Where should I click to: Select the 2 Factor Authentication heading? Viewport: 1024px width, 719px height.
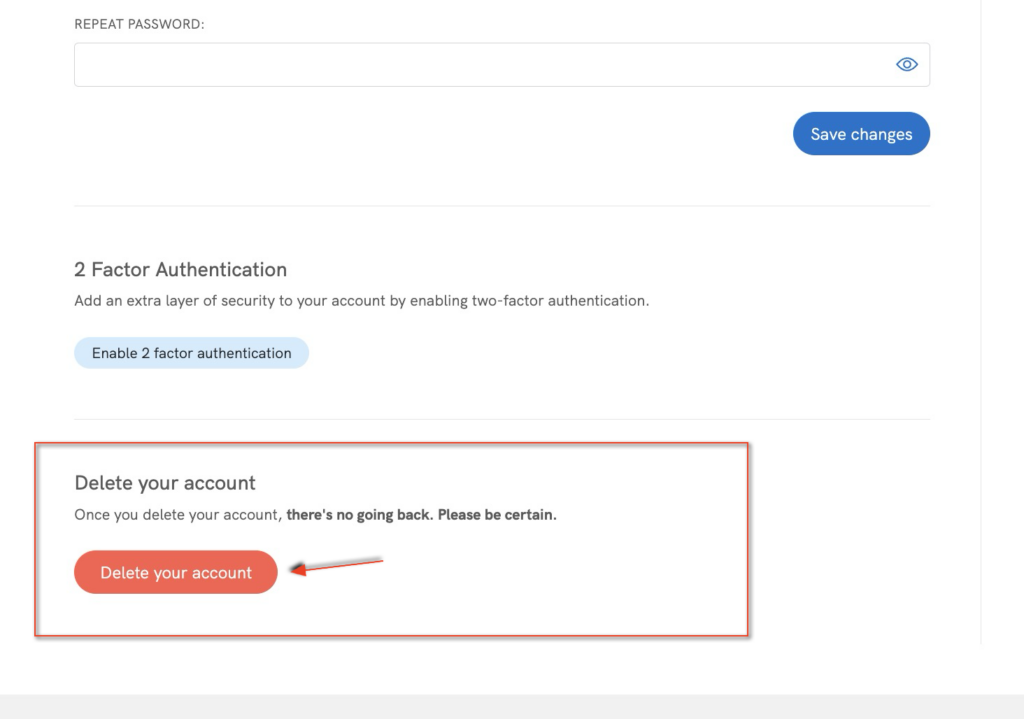click(x=180, y=269)
